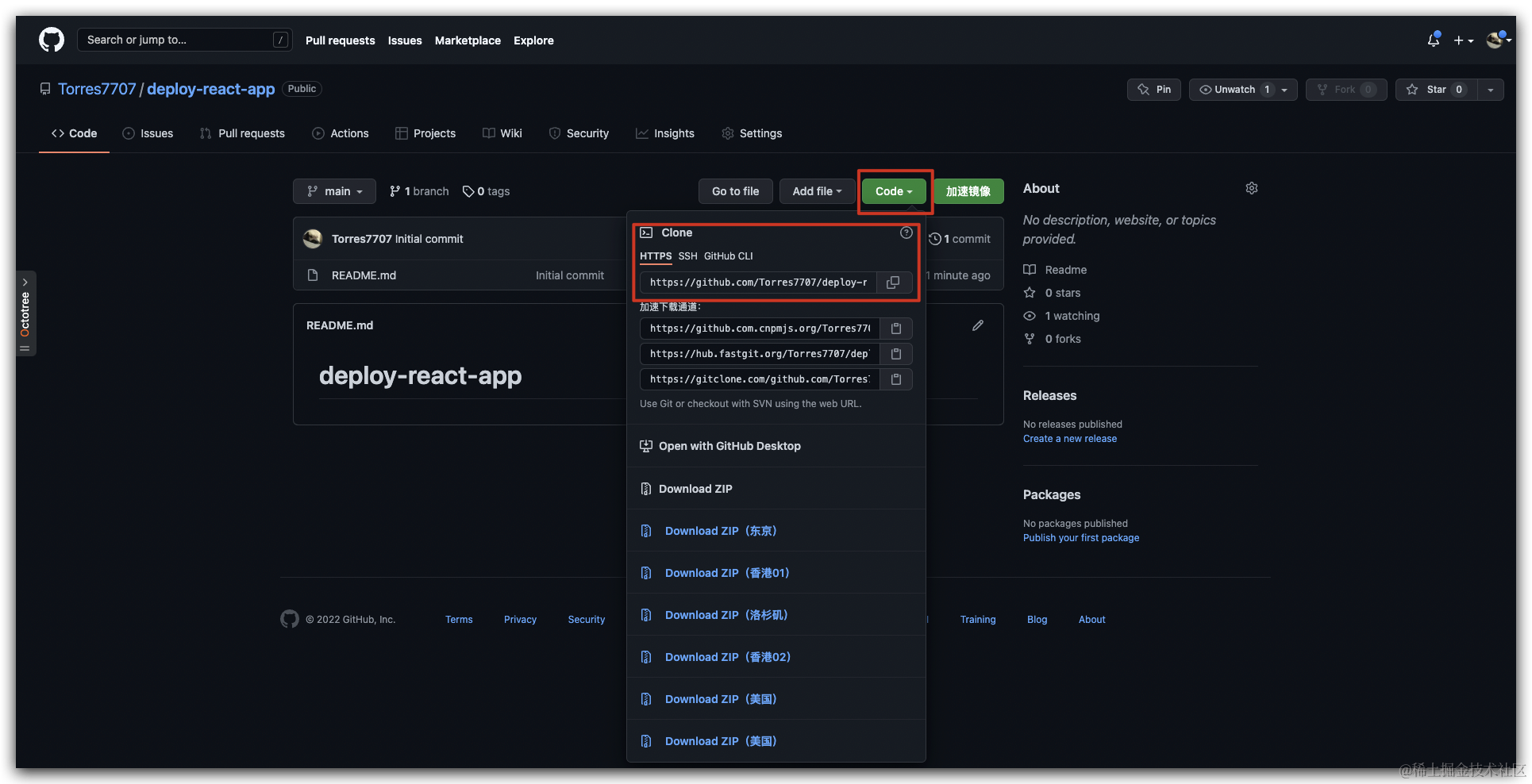This screenshot has width=1532, height=784.
Task: Click Publish your first package
Action: click(x=1081, y=538)
